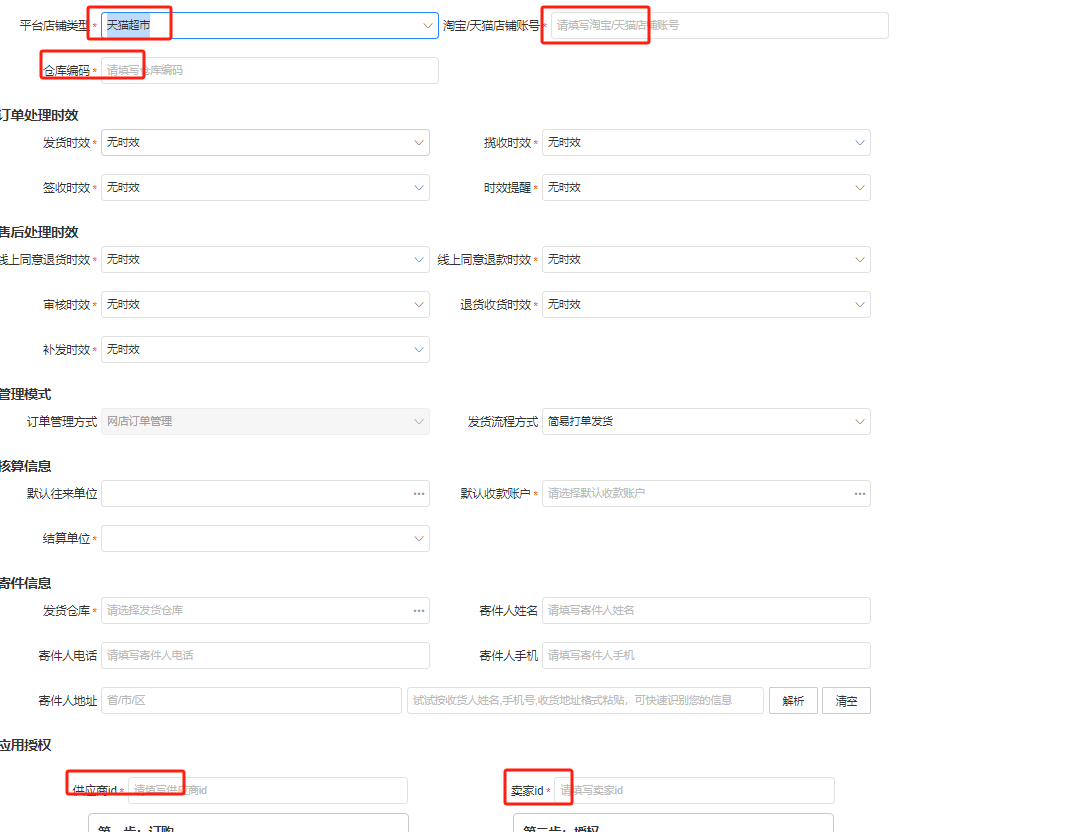Click the 淘宝/天猫店铺账号 input field
This screenshot has width=1090, height=832.
(719, 26)
